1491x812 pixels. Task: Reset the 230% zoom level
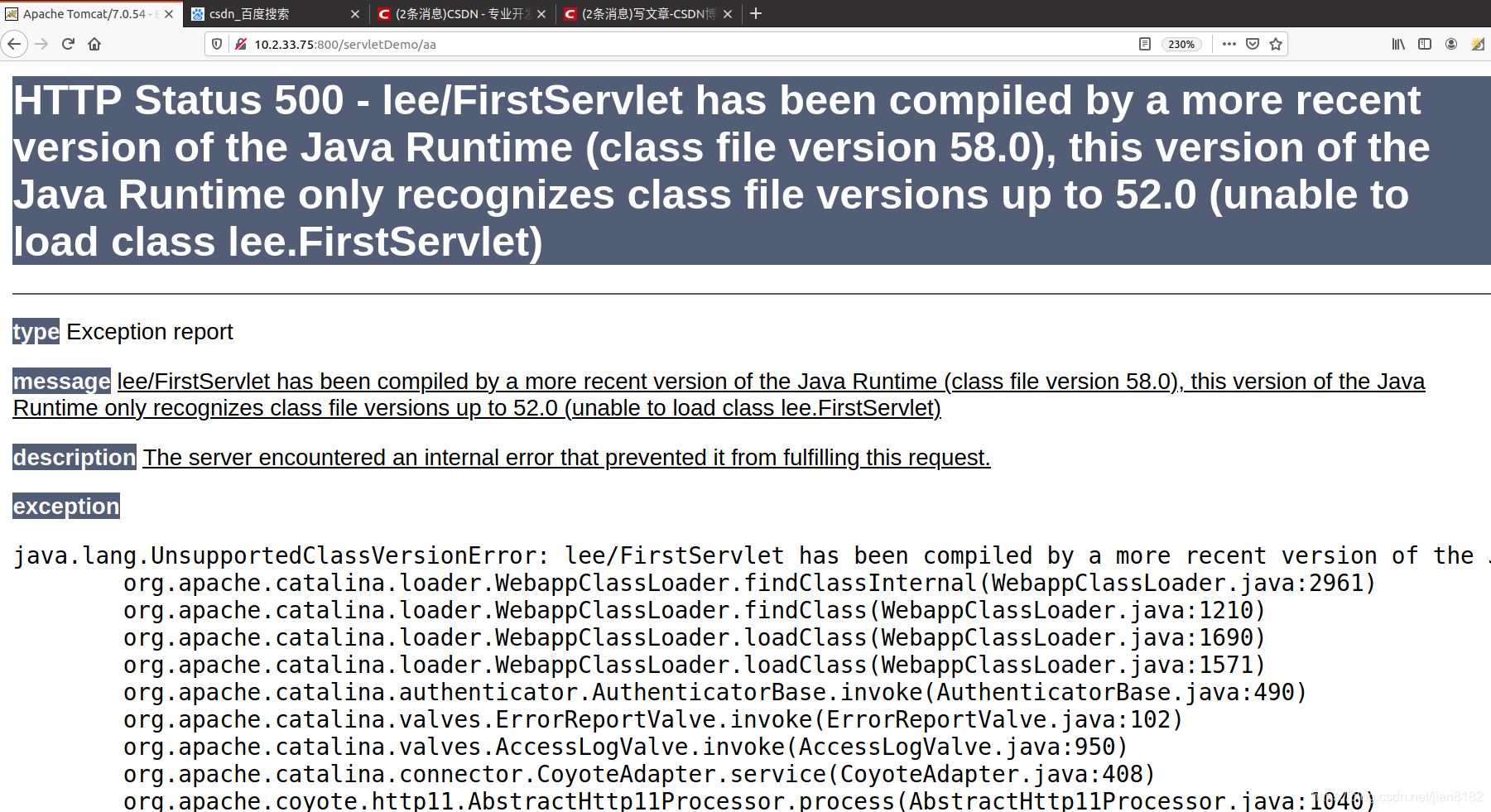1181,44
